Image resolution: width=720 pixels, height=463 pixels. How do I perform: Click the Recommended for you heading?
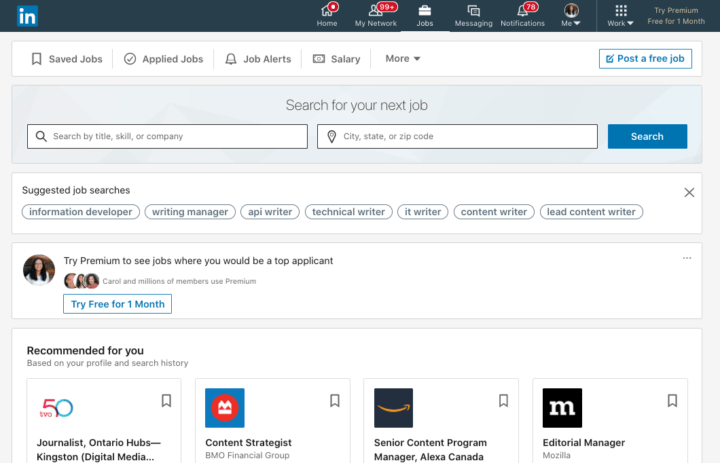click(85, 350)
